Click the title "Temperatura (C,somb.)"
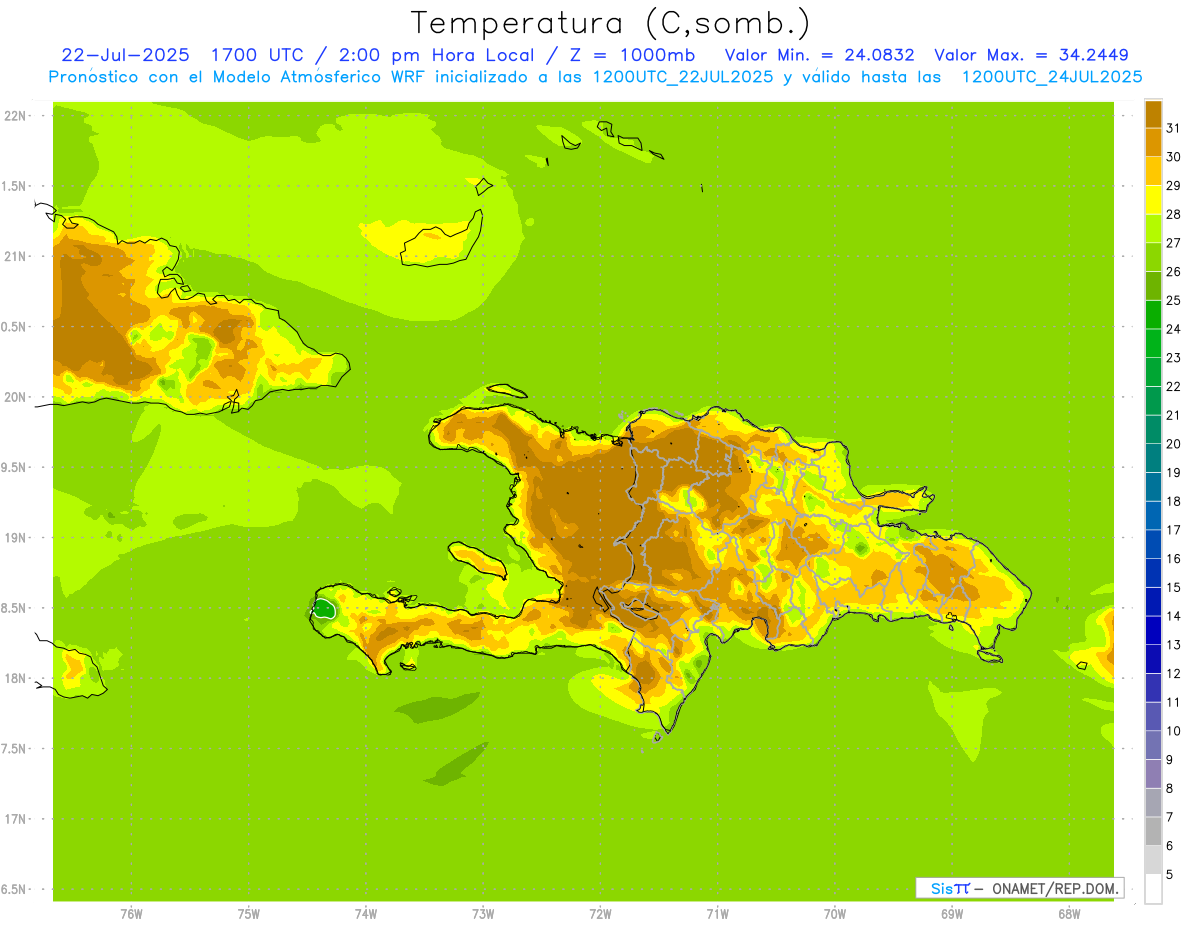 pos(610,23)
